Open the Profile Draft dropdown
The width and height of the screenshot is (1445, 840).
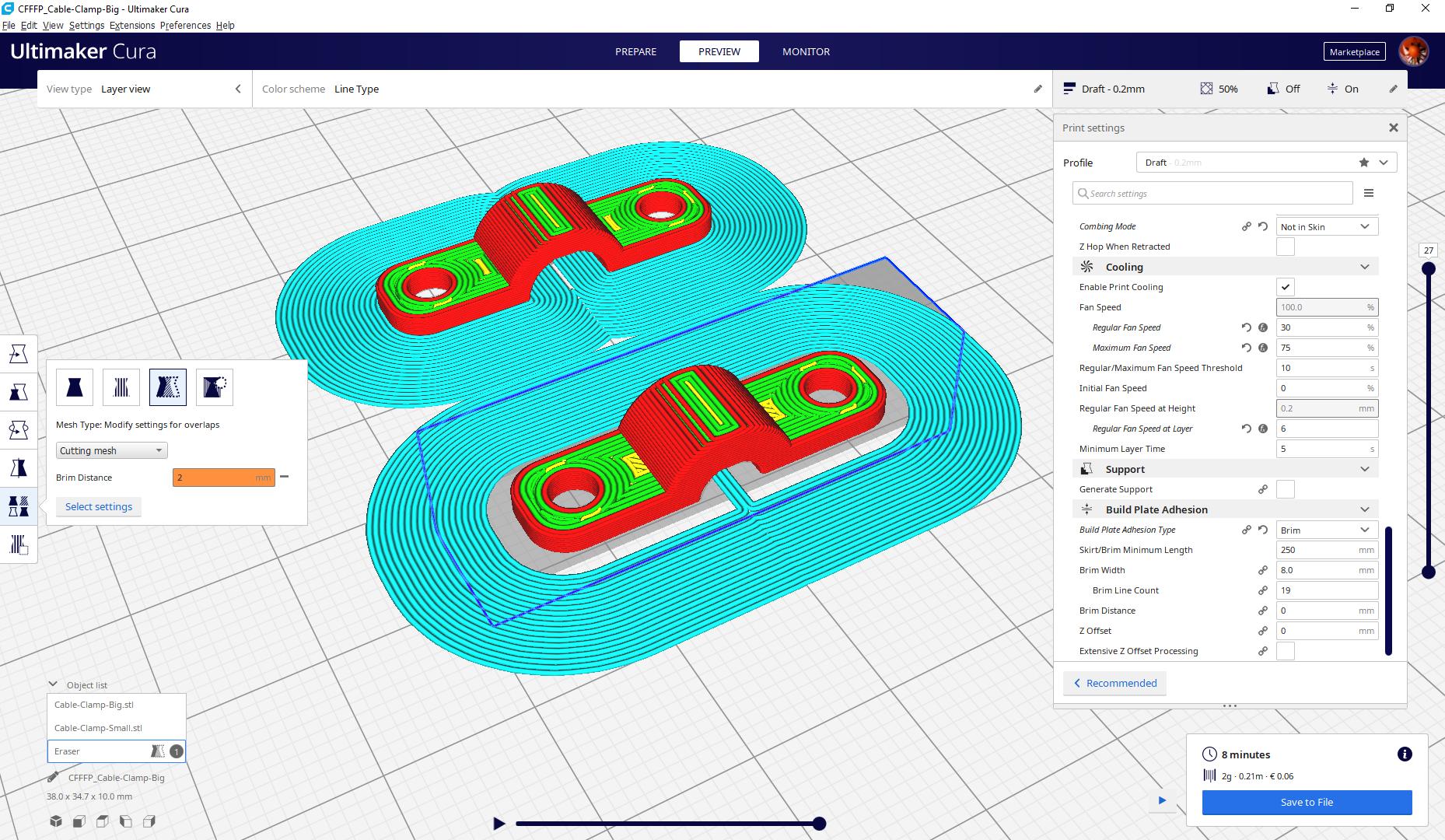1266,163
